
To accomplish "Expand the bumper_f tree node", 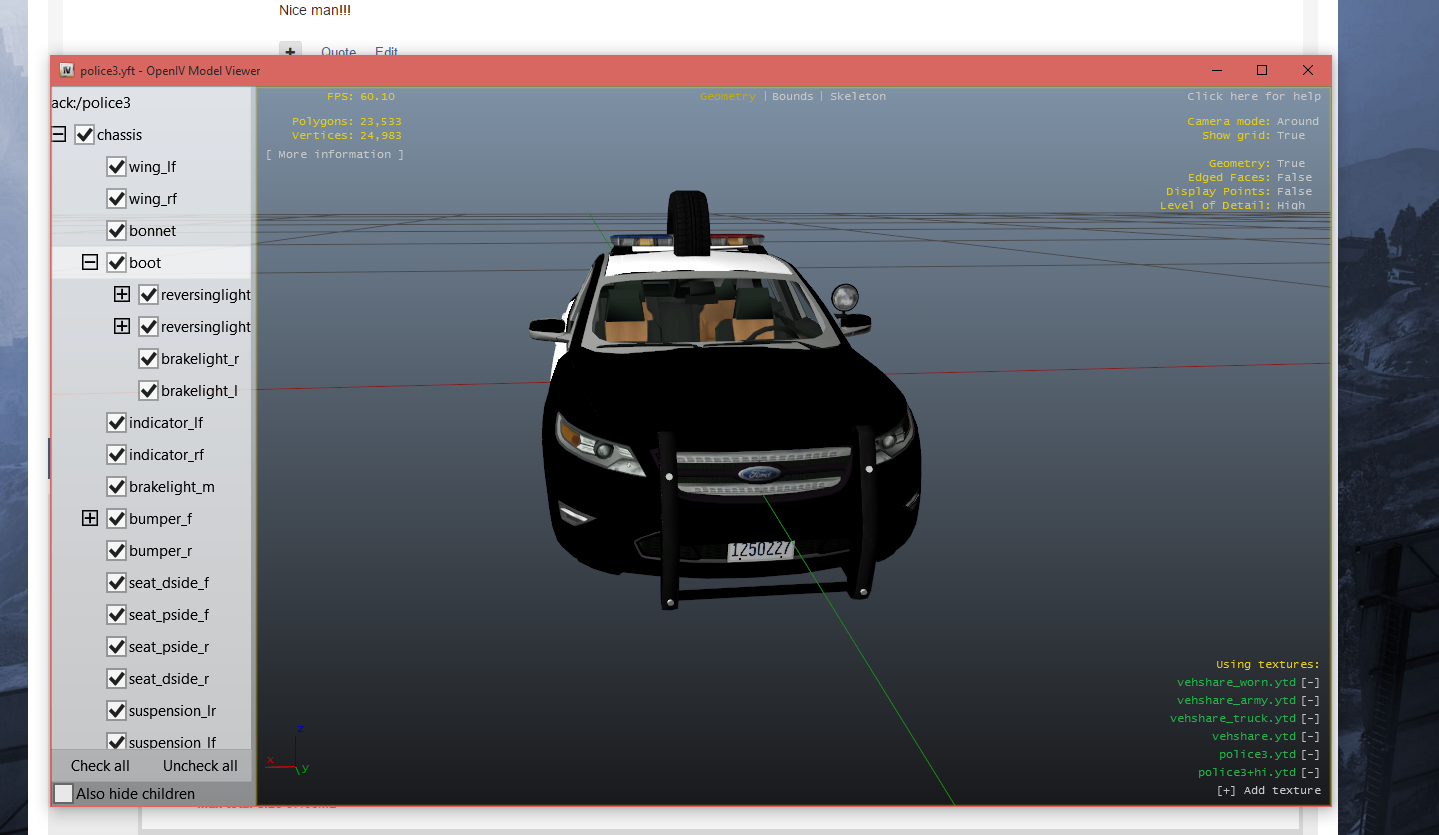I will [90, 519].
